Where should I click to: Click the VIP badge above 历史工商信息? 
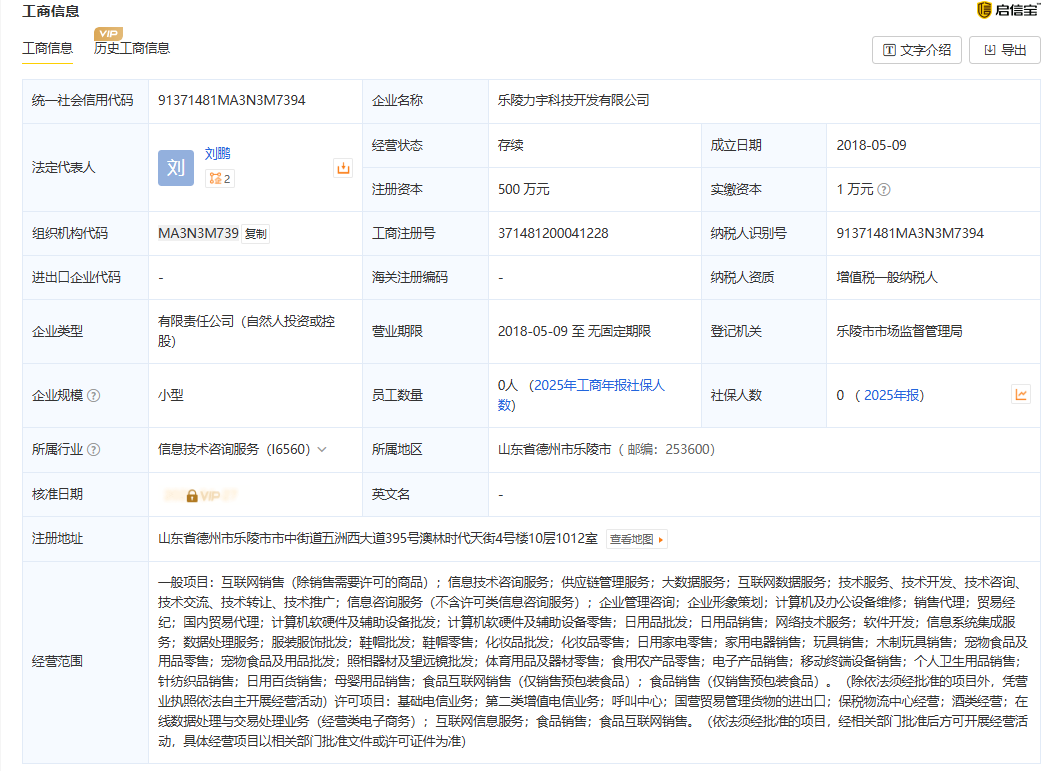[x=108, y=33]
